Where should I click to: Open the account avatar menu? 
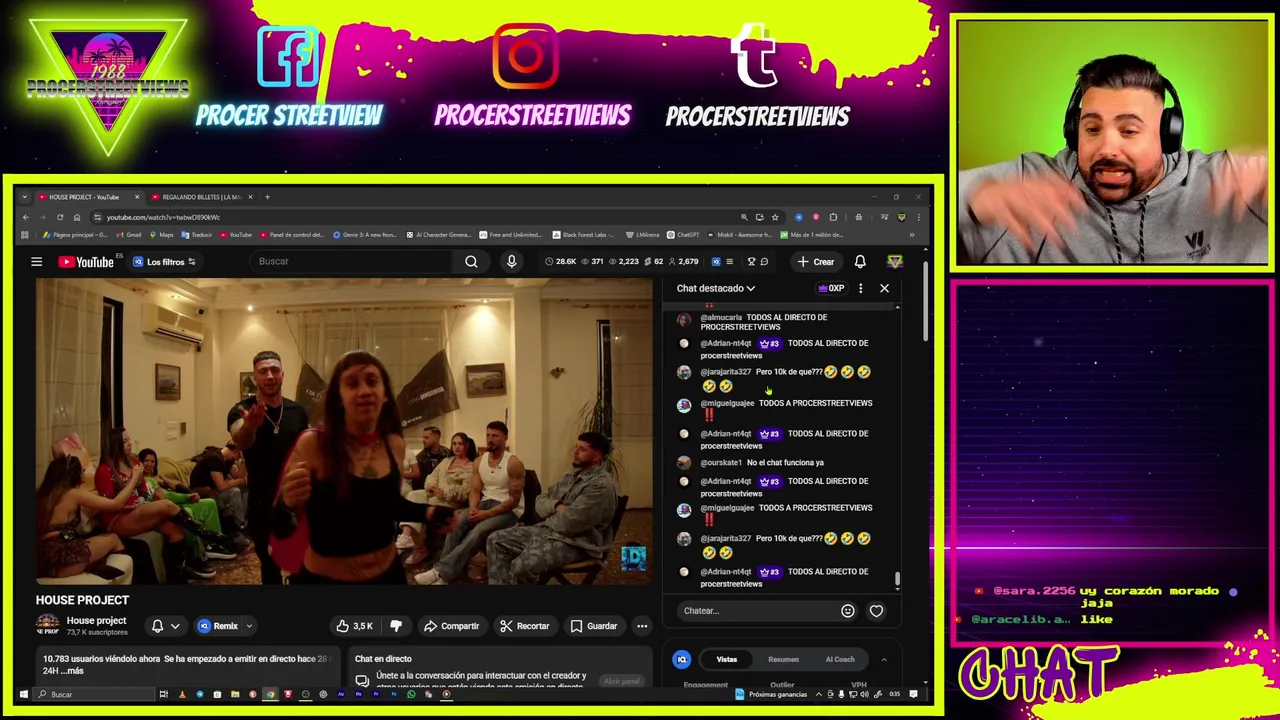[x=894, y=262]
